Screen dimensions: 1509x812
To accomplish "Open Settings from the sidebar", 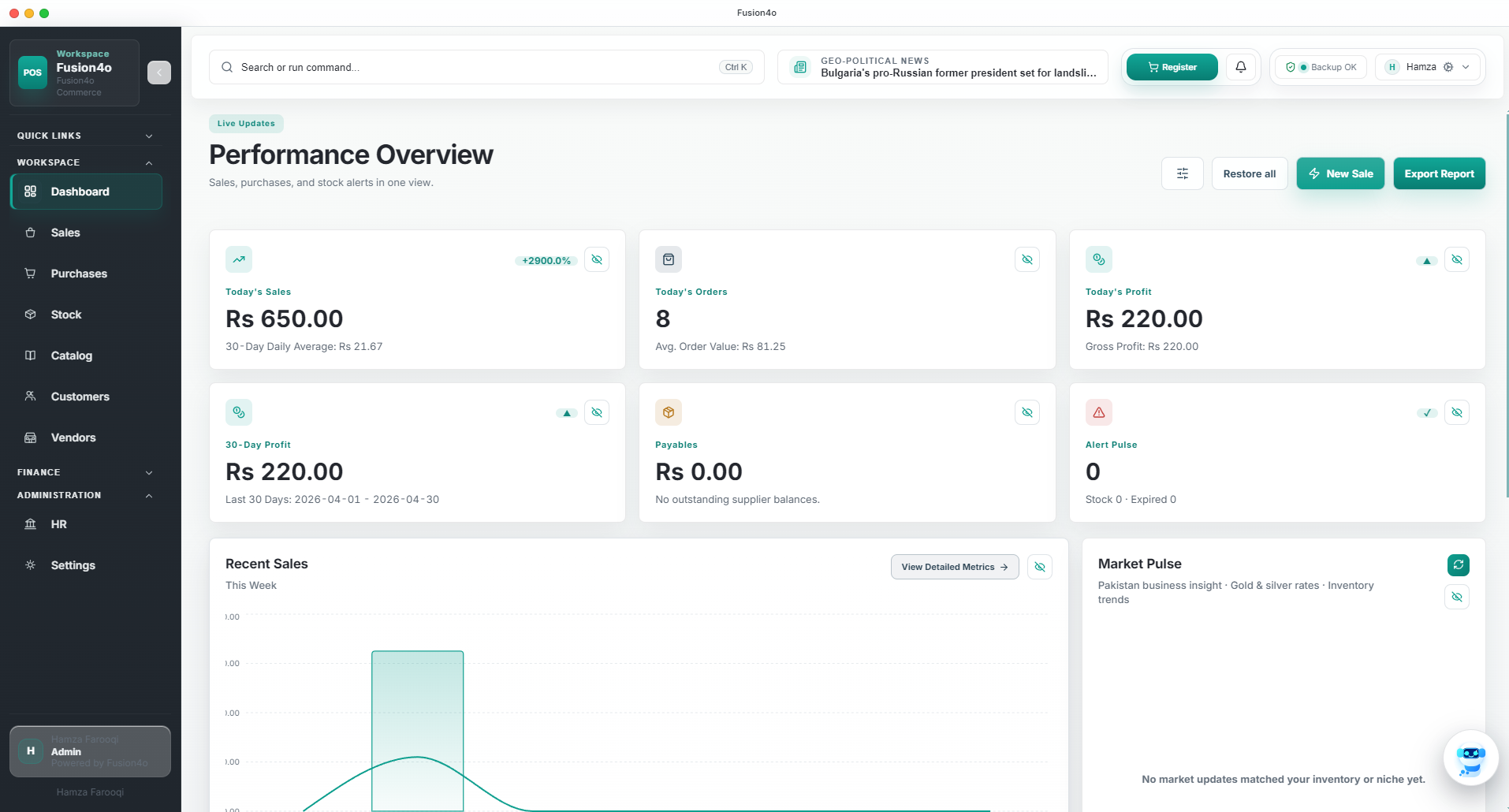I will pos(73,565).
